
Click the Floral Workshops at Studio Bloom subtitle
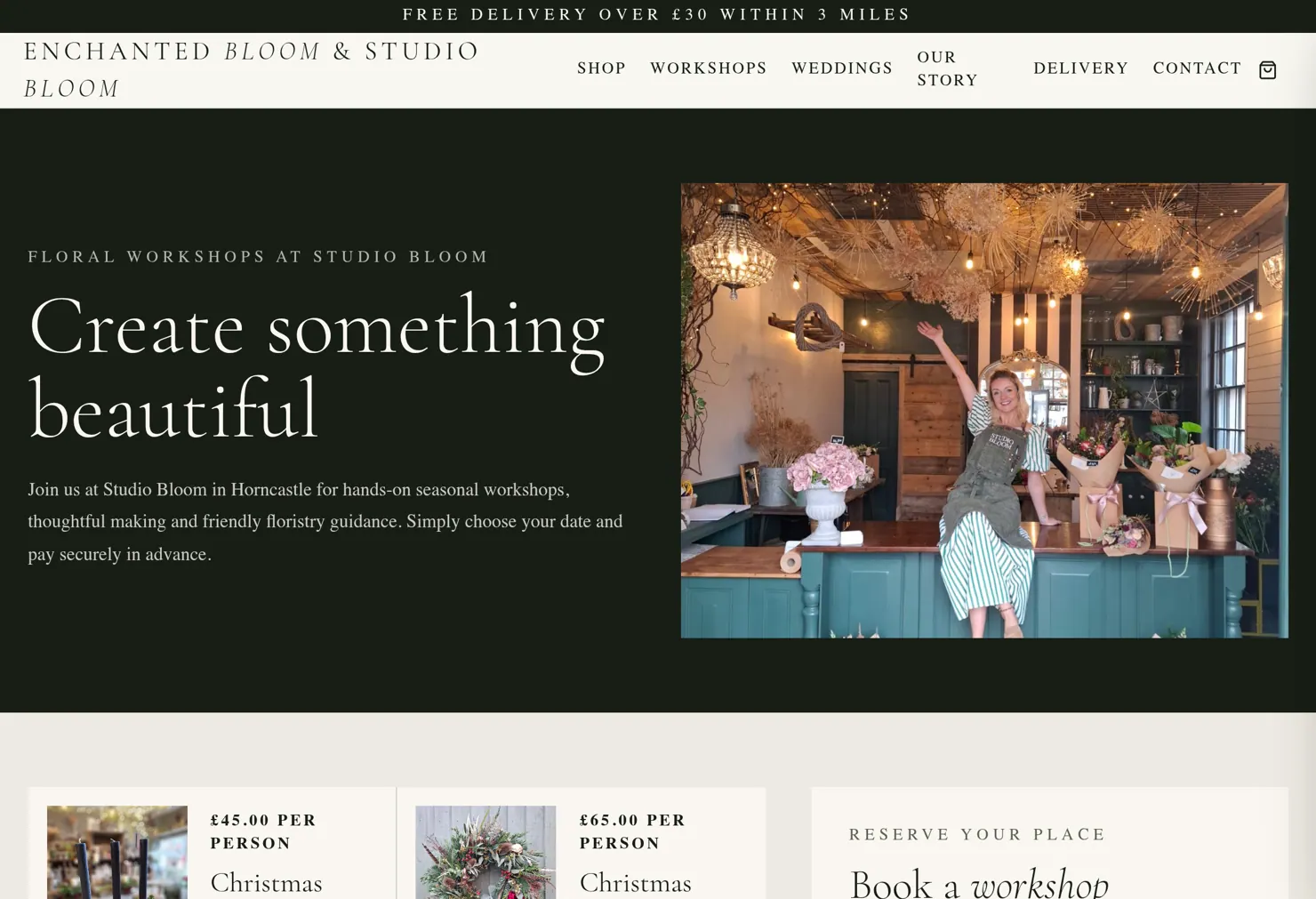(258, 257)
